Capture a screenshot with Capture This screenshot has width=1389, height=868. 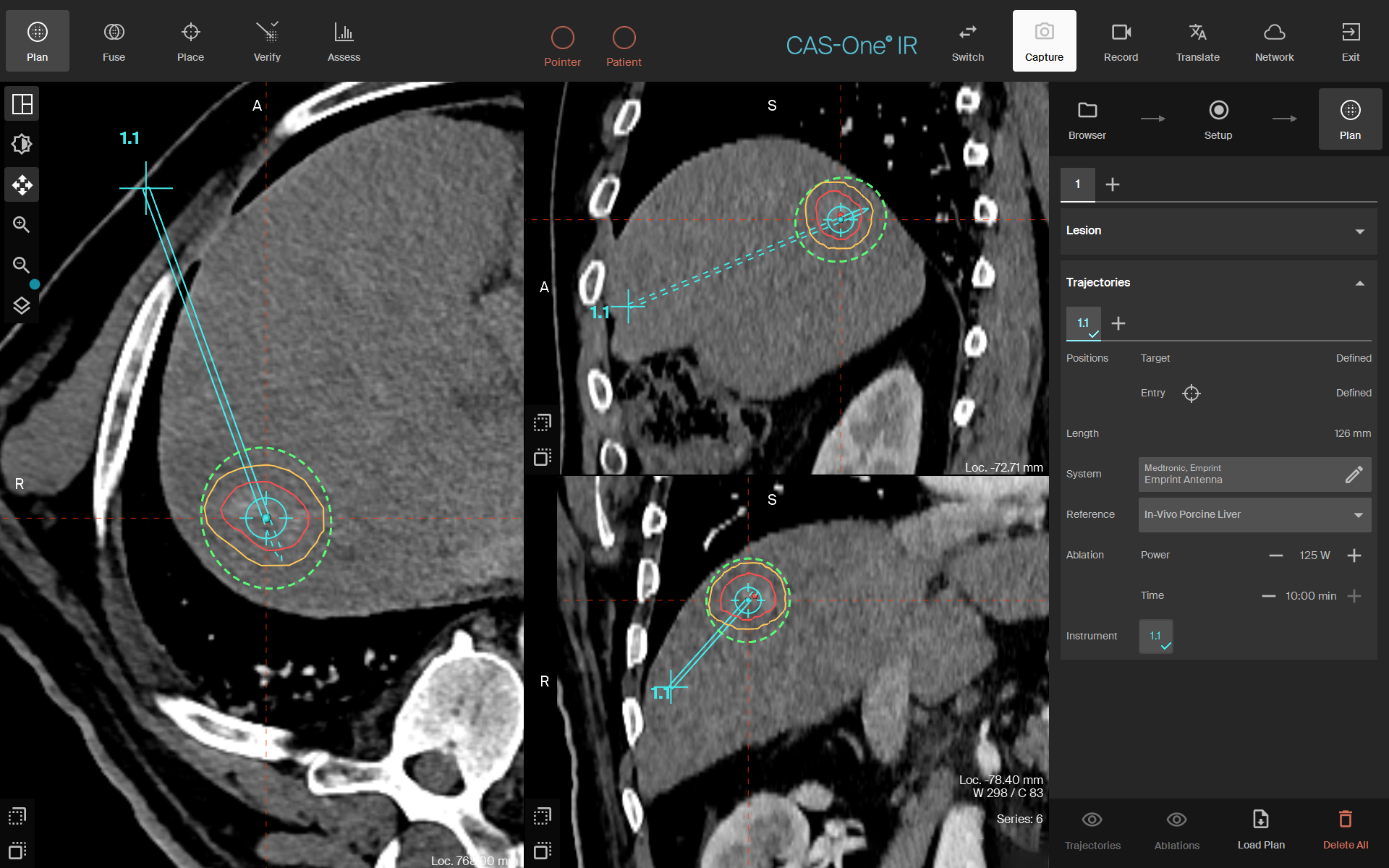tap(1045, 41)
